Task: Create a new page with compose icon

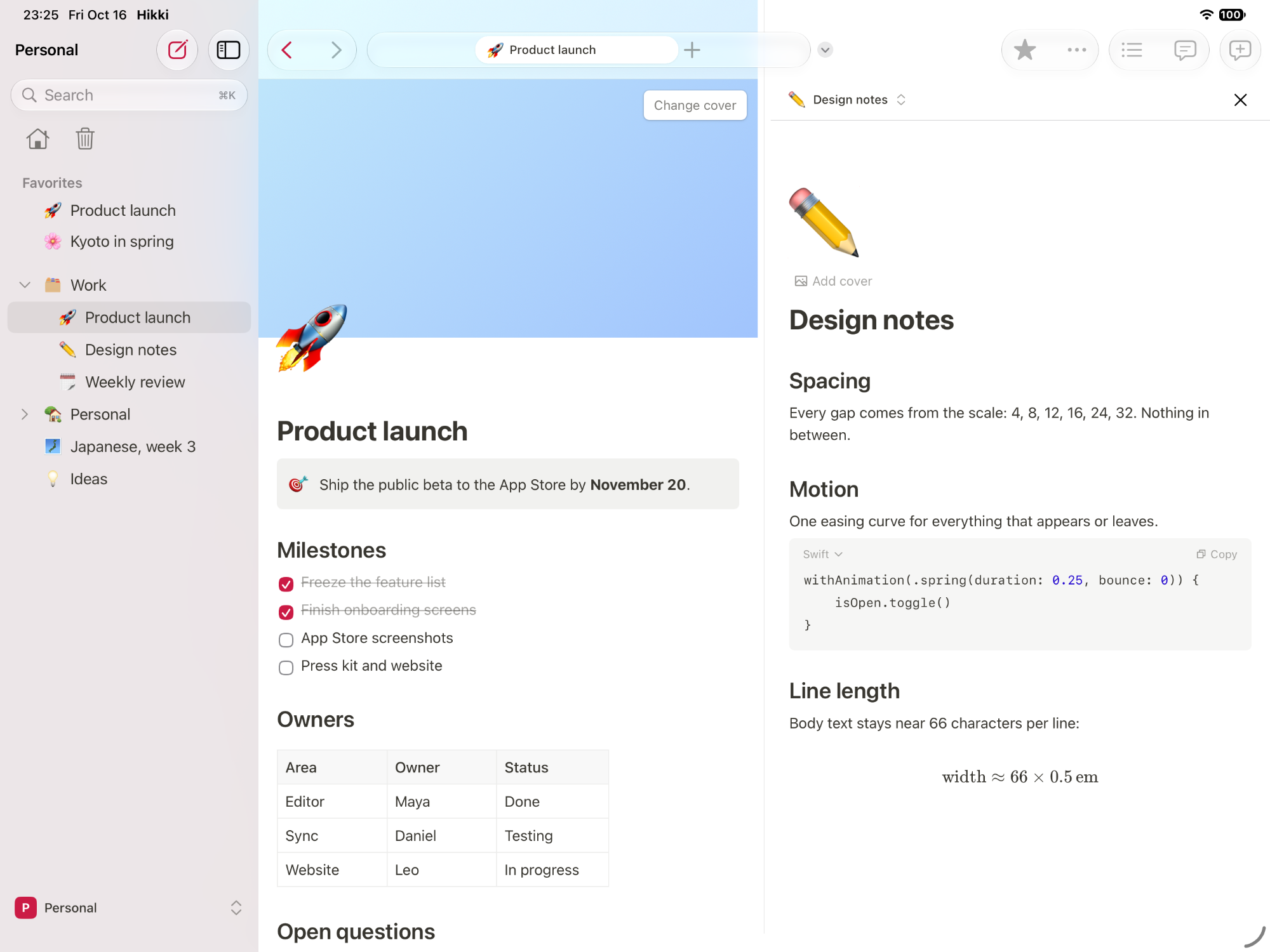Action: tap(177, 50)
